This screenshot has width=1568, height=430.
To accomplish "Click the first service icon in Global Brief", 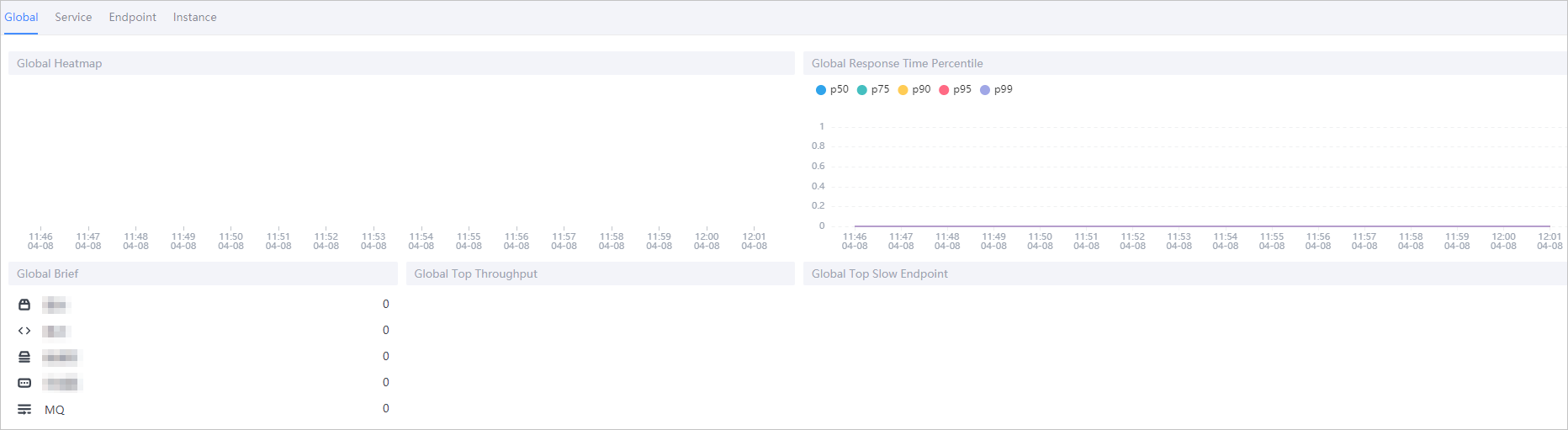I will pyautogui.click(x=24, y=305).
